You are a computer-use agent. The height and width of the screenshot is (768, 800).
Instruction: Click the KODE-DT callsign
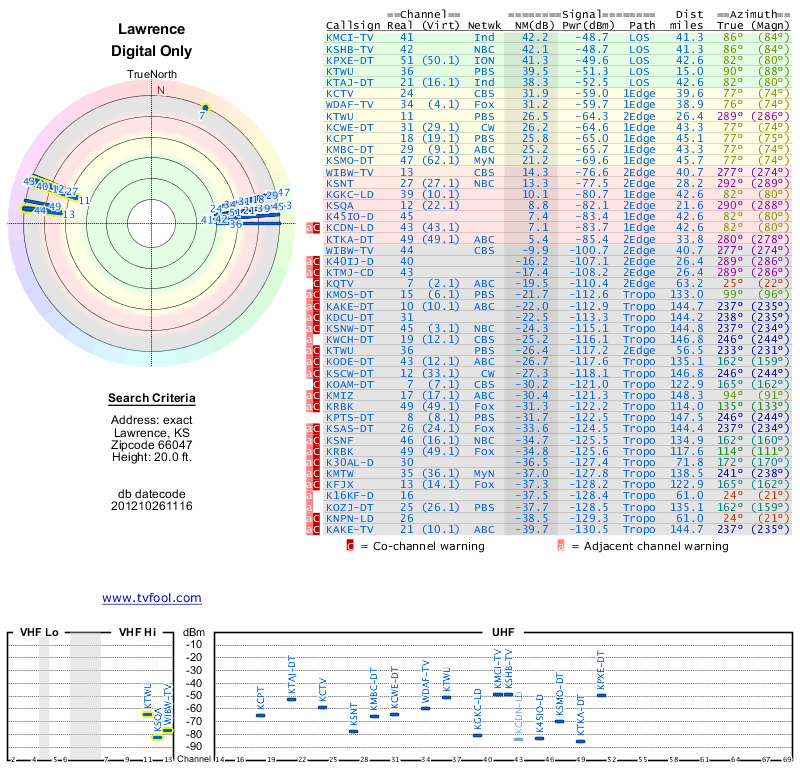coord(350,361)
